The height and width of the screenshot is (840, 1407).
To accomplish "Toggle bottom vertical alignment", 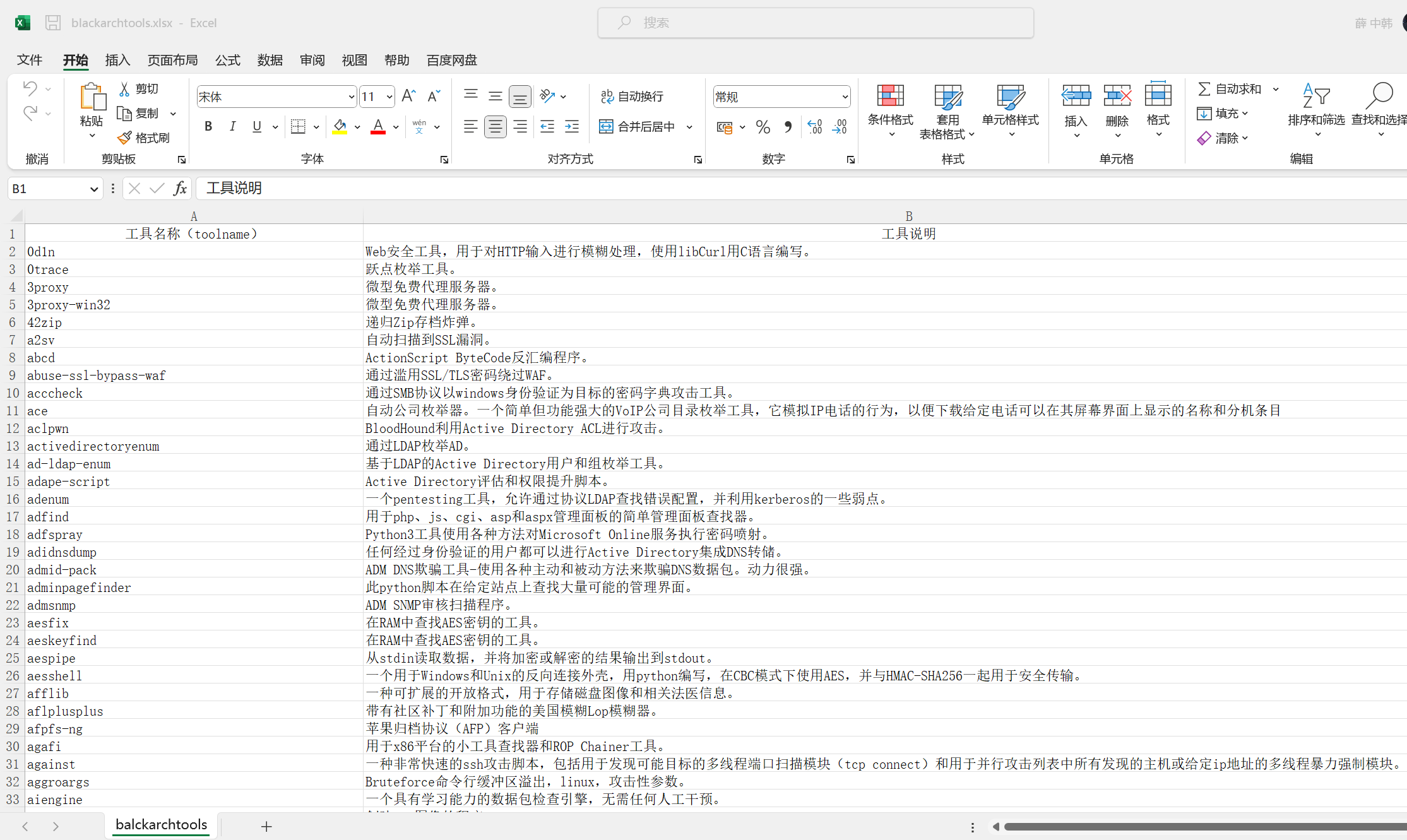I will [x=520, y=97].
